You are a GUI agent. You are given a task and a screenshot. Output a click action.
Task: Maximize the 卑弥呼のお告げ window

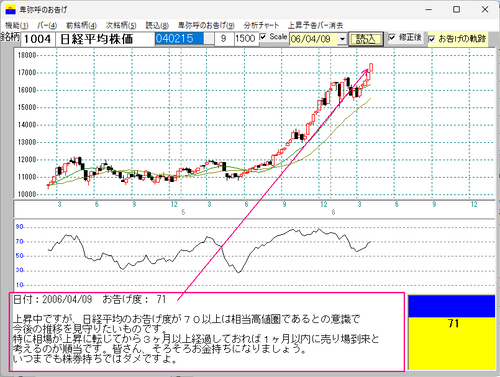(457, 10)
